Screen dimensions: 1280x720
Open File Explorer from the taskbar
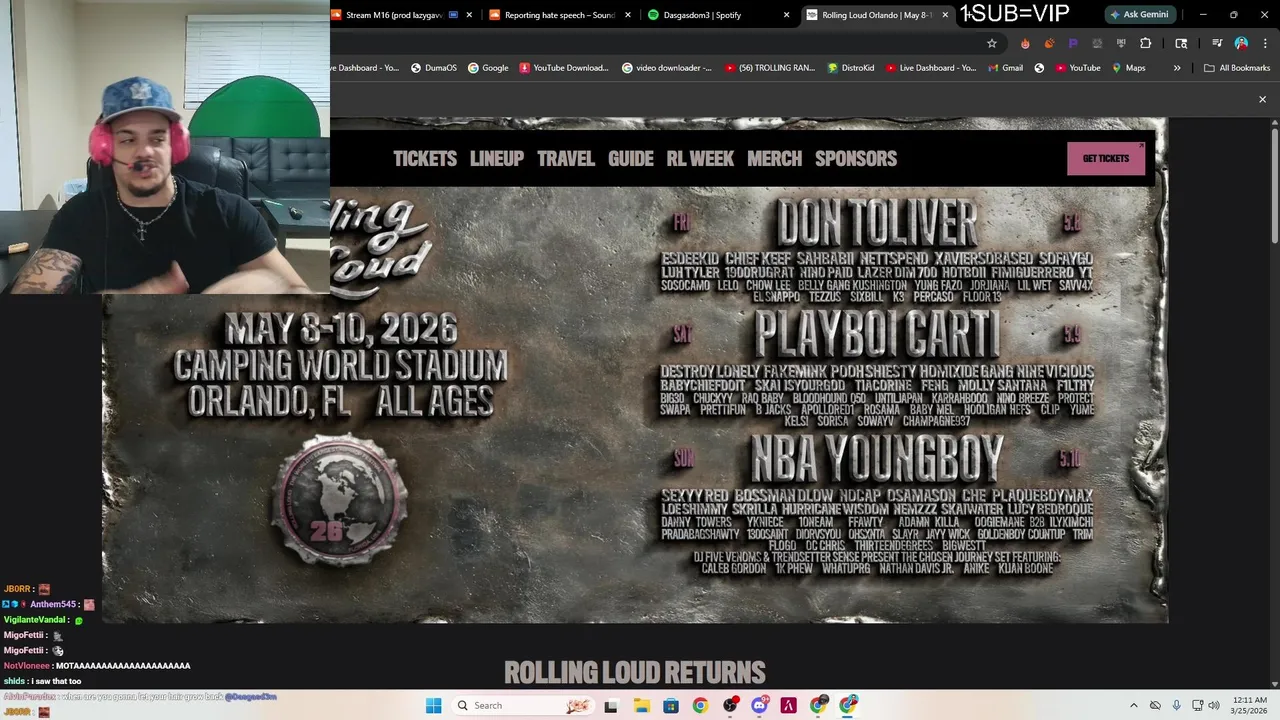click(x=641, y=705)
